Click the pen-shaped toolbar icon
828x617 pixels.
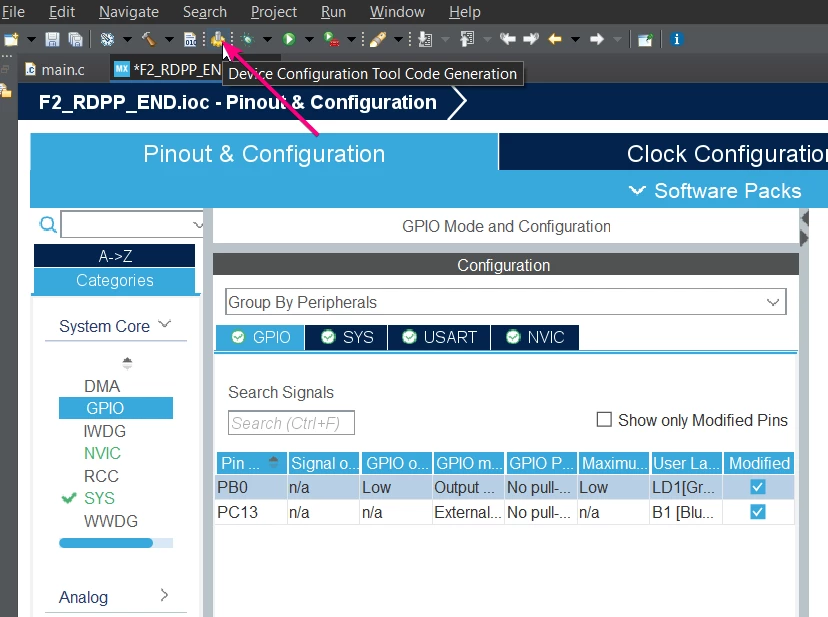point(378,39)
